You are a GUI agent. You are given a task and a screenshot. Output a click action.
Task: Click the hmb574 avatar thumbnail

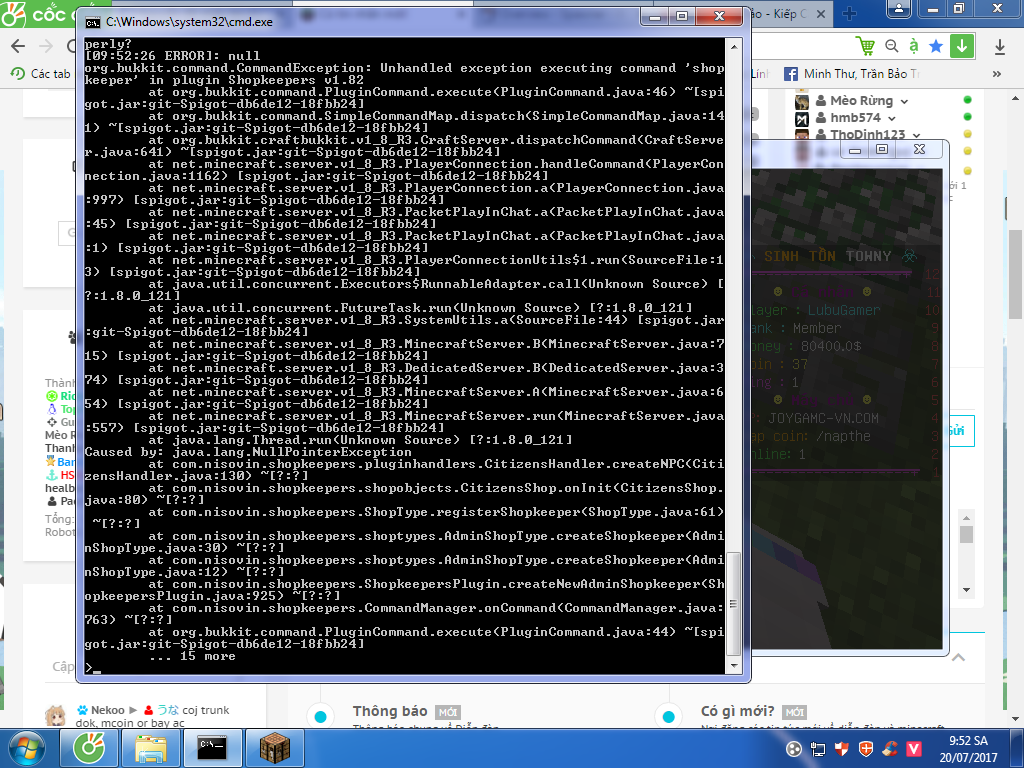801,118
